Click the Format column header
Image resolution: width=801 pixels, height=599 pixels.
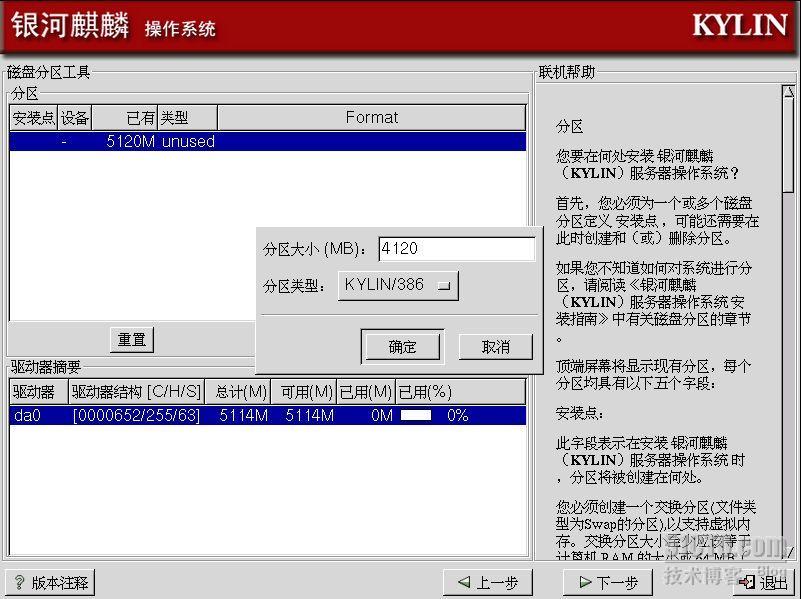coord(371,118)
